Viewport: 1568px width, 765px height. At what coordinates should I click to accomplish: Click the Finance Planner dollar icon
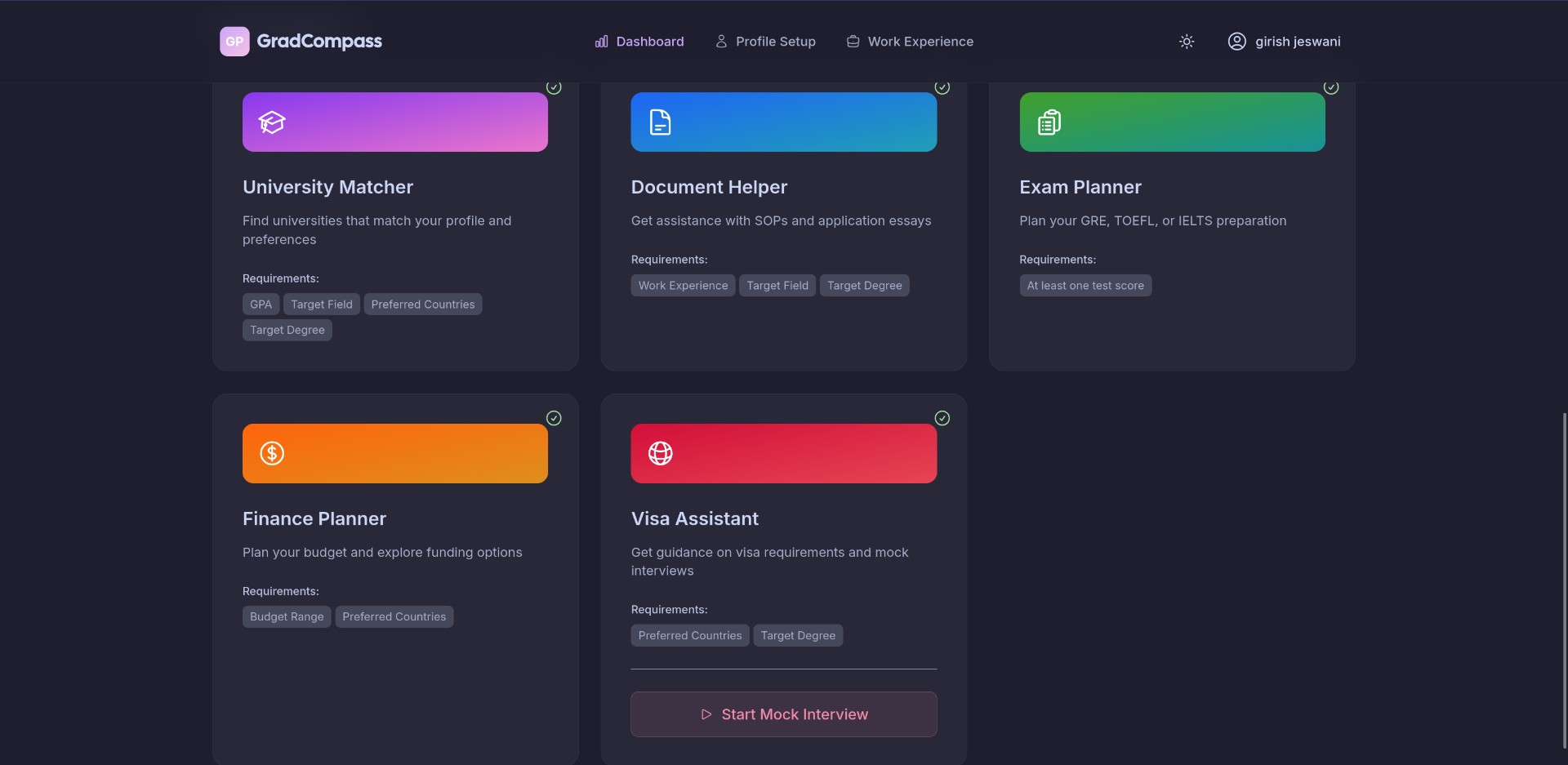point(272,453)
